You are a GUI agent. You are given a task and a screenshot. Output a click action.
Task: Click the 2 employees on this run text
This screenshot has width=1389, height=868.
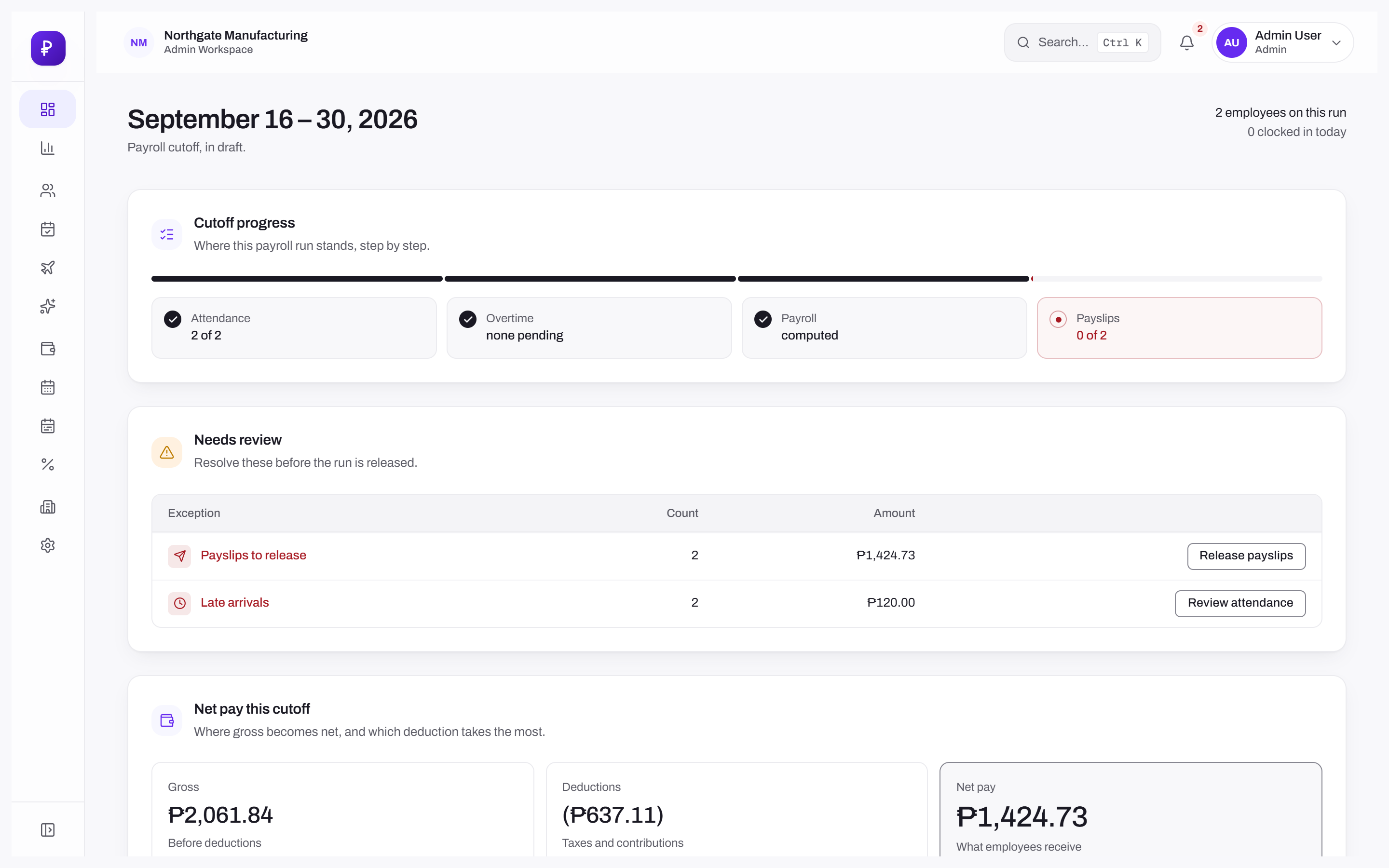(1280, 112)
